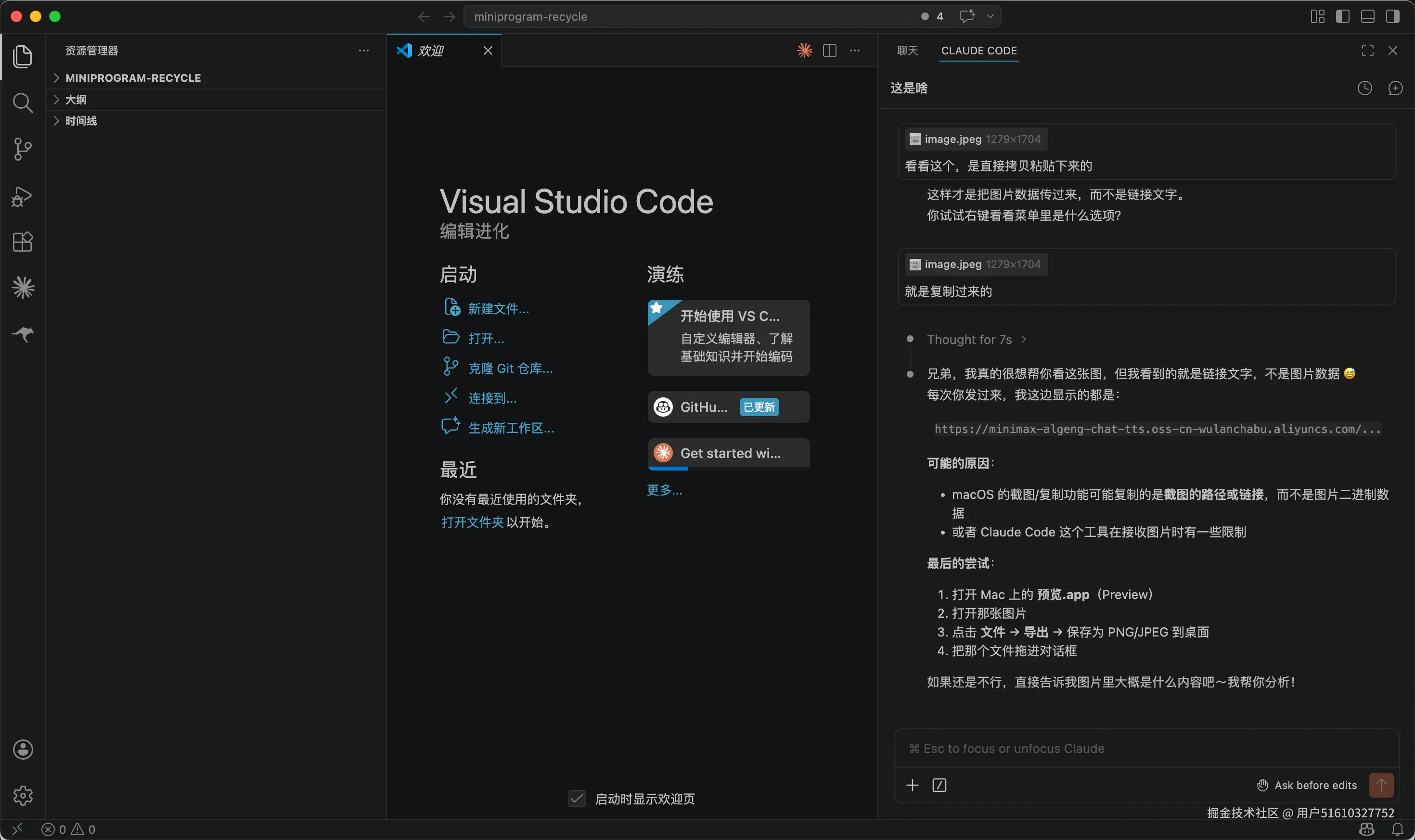The height and width of the screenshot is (840, 1415).
Task: Expand the MINIPROGRAM-RECYCLE folder section
Action: 216,77
